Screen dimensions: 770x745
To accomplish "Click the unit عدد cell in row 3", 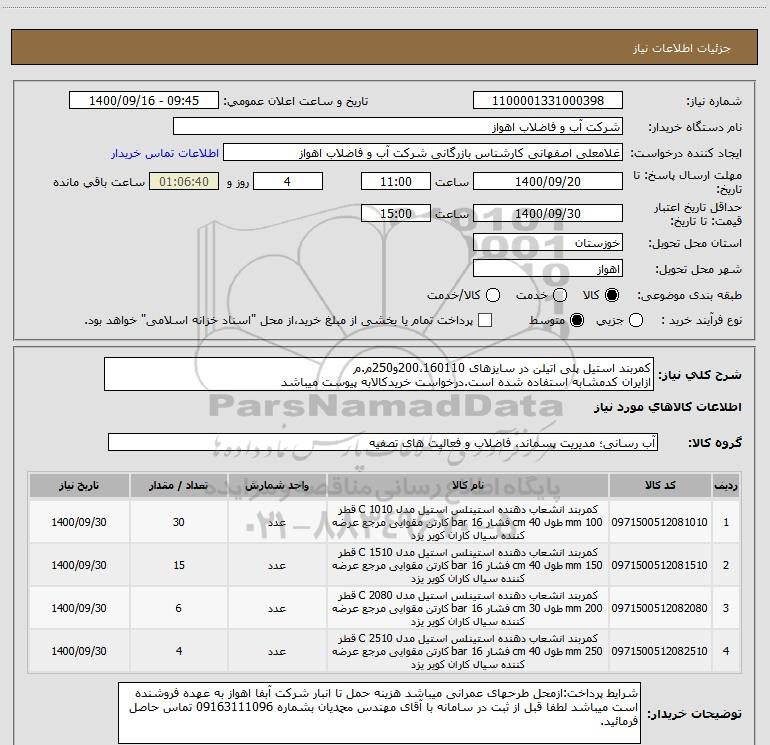I will pyautogui.click(x=277, y=608).
